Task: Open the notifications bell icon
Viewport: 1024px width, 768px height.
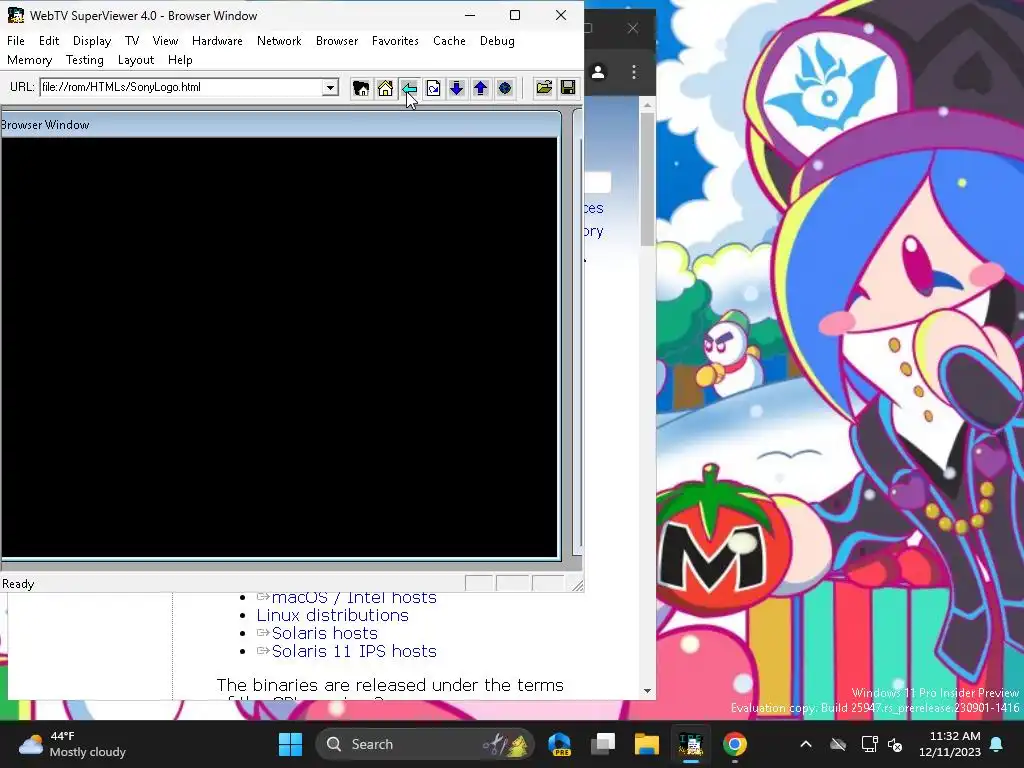Action: (997, 744)
